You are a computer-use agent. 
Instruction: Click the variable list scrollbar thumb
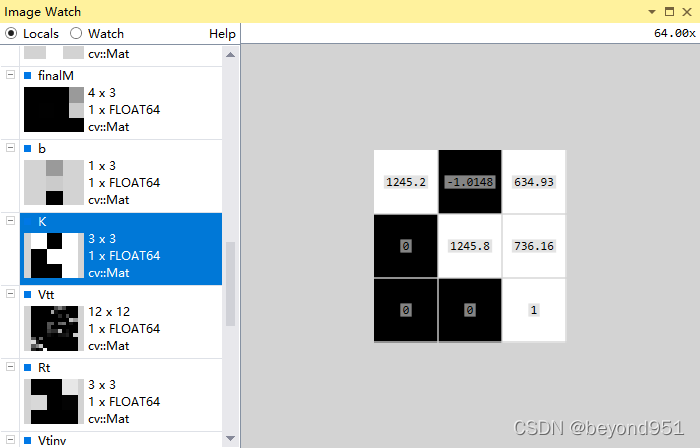pyautogui.click(x=230, y=284)
